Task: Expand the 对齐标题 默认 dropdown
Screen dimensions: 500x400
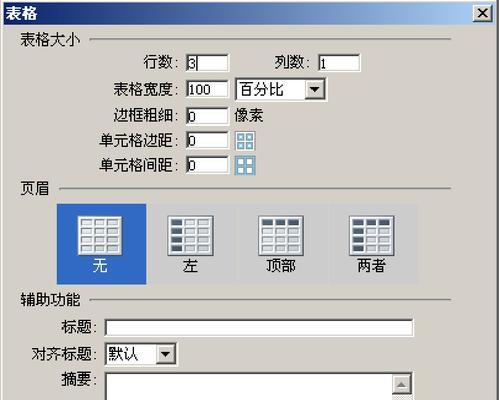Action: pos(140,353)
